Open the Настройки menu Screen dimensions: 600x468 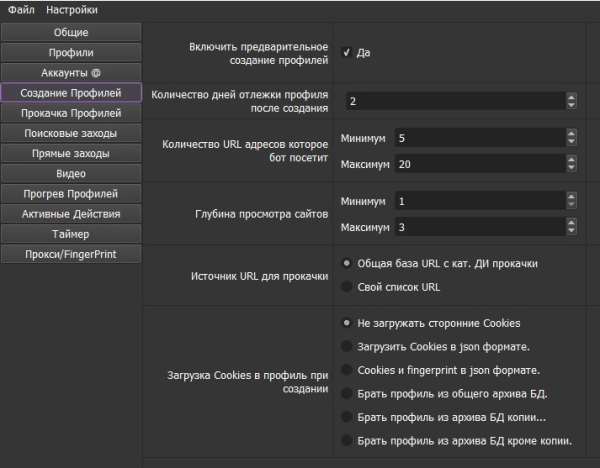pos(72,10)
